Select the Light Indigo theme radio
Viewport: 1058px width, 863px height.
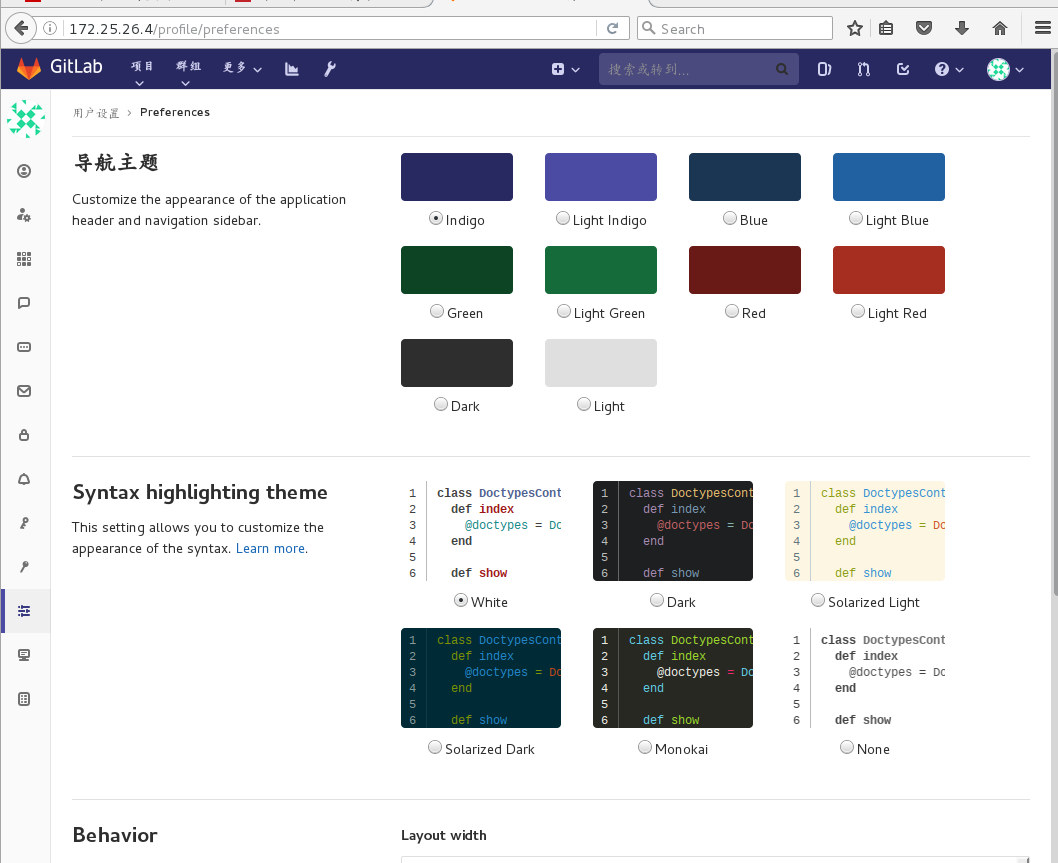[x=563, y=218]
